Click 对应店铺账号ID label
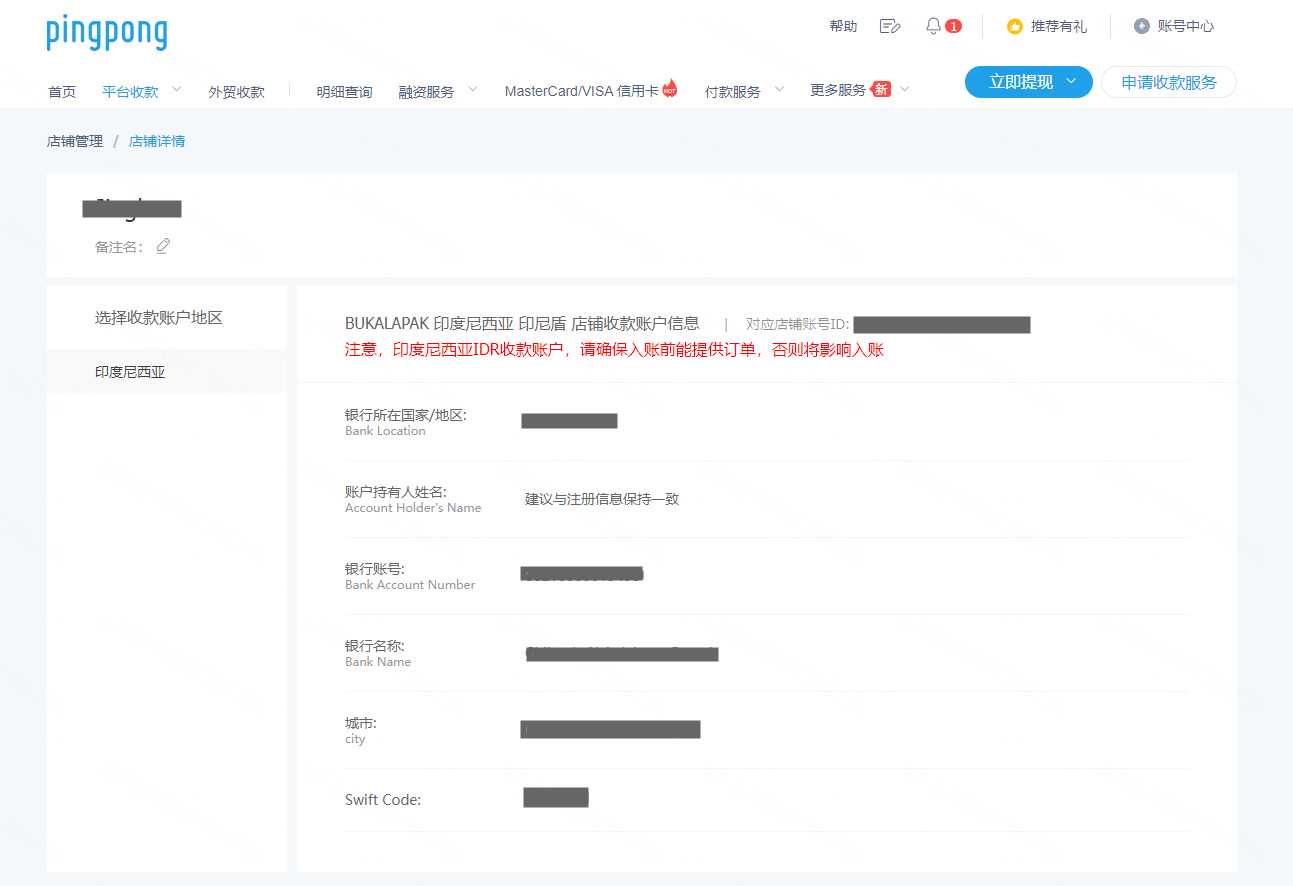Viewport: 1293px width, 886px height. pyautogui.click(x=797, y=324)
